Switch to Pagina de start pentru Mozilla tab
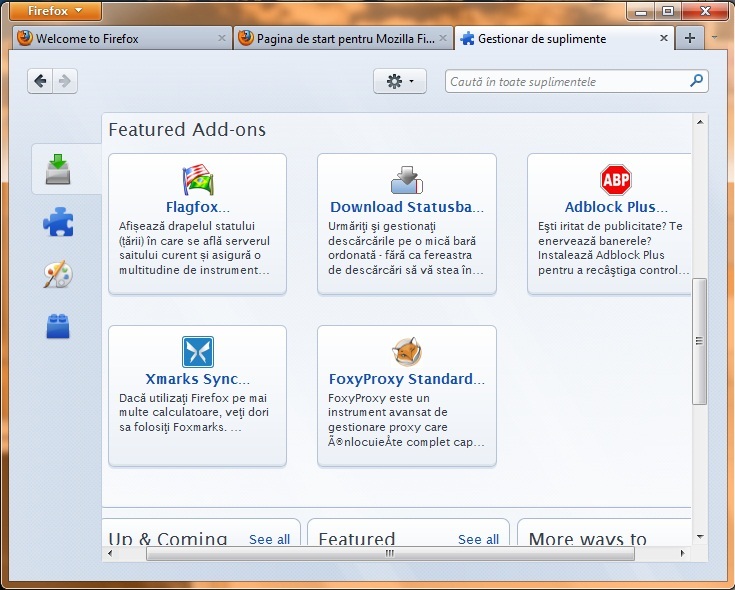Screen dimensions: 735x590 pos(343,38)
